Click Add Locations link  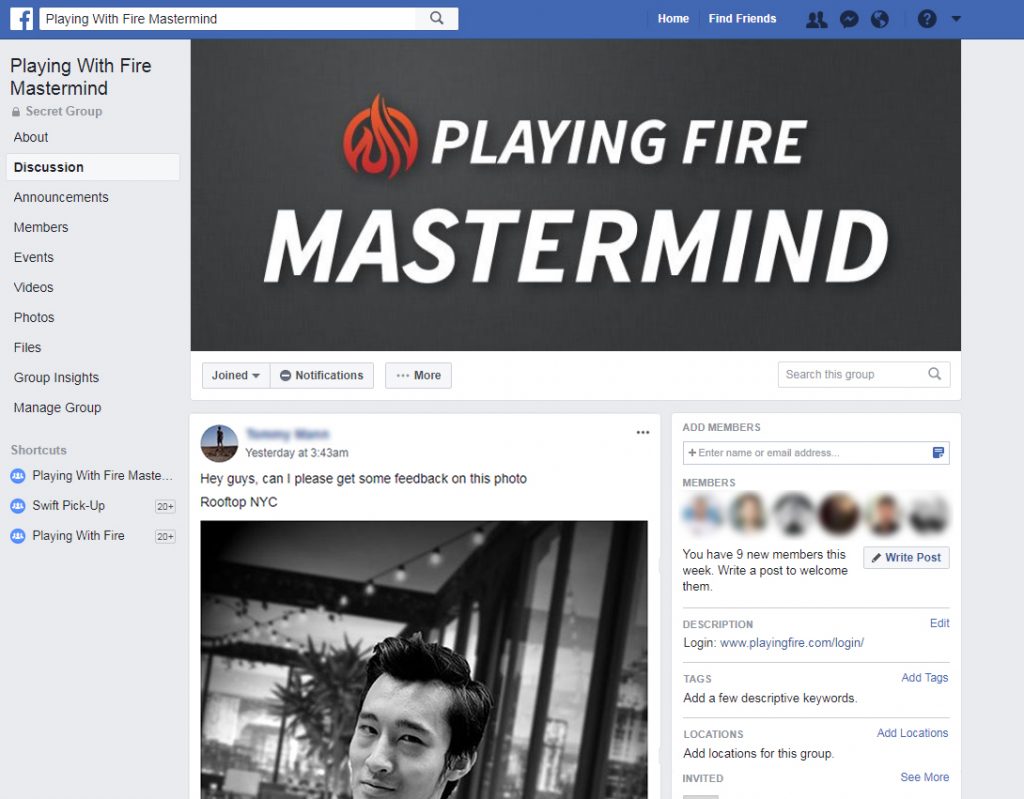(x=912, y=733)
